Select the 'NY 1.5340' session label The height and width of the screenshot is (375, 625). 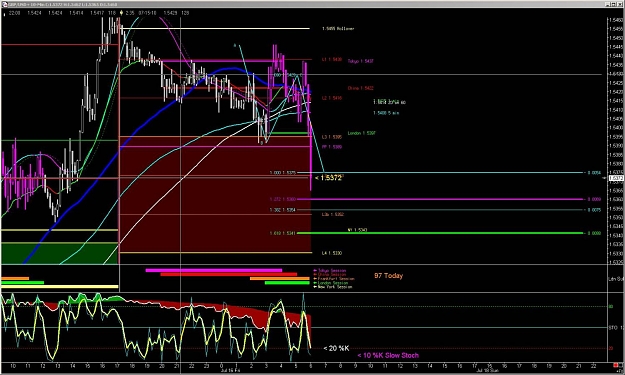coord(357,230)
